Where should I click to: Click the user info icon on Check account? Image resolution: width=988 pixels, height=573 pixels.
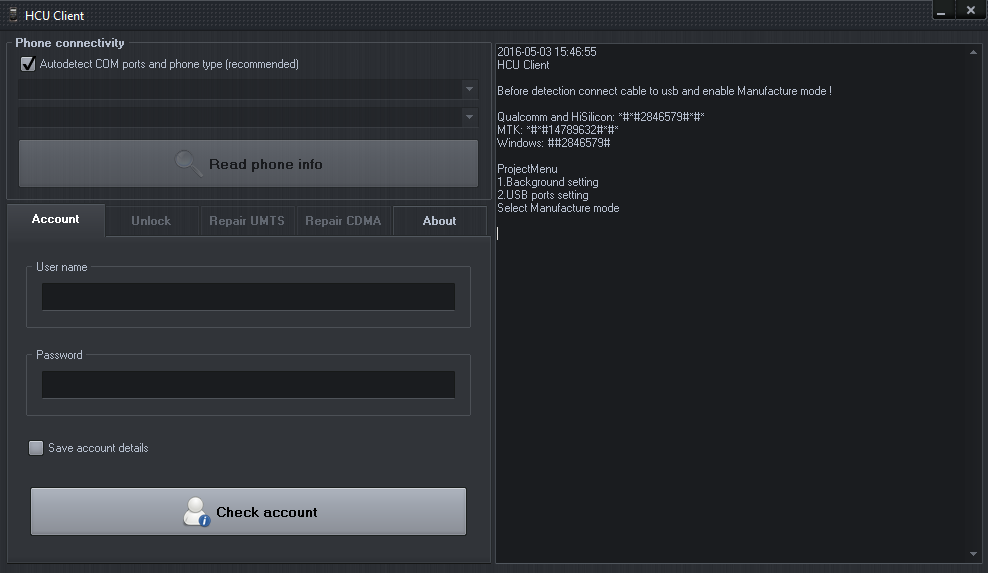point(196,512)
